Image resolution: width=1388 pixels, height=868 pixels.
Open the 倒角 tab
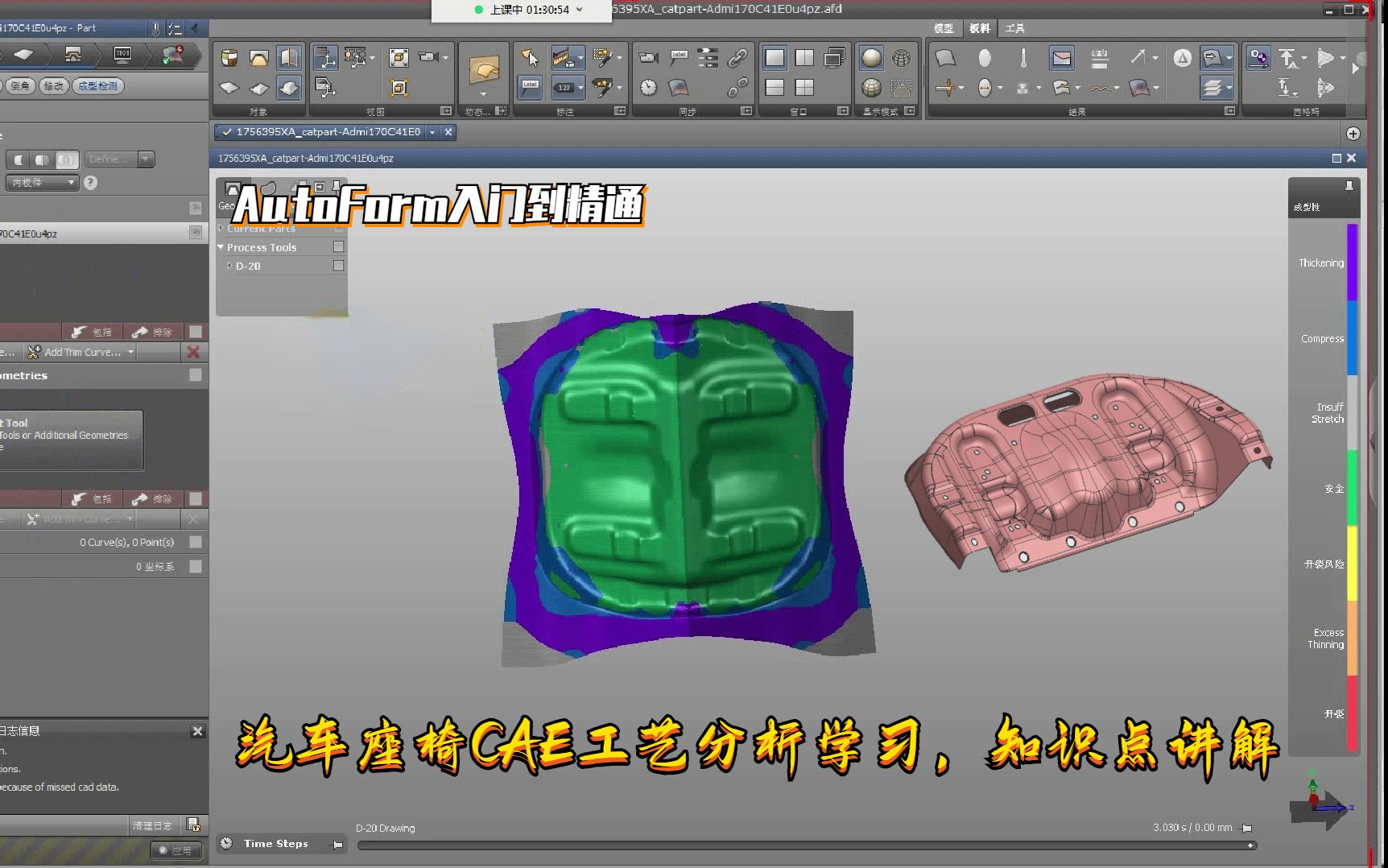(19, 85)
